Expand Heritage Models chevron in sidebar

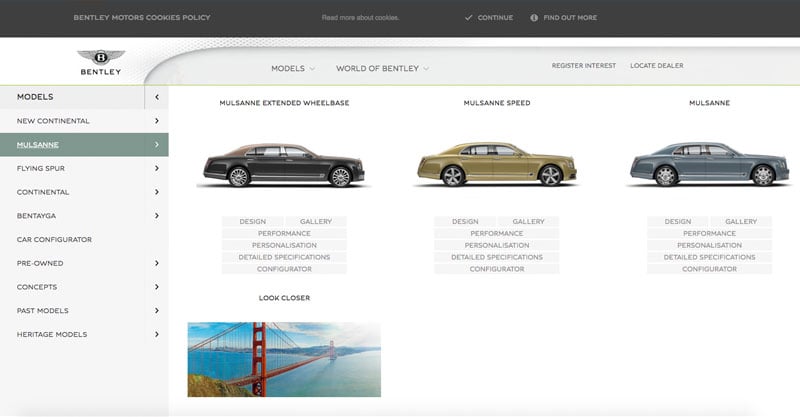pos(157,334)
